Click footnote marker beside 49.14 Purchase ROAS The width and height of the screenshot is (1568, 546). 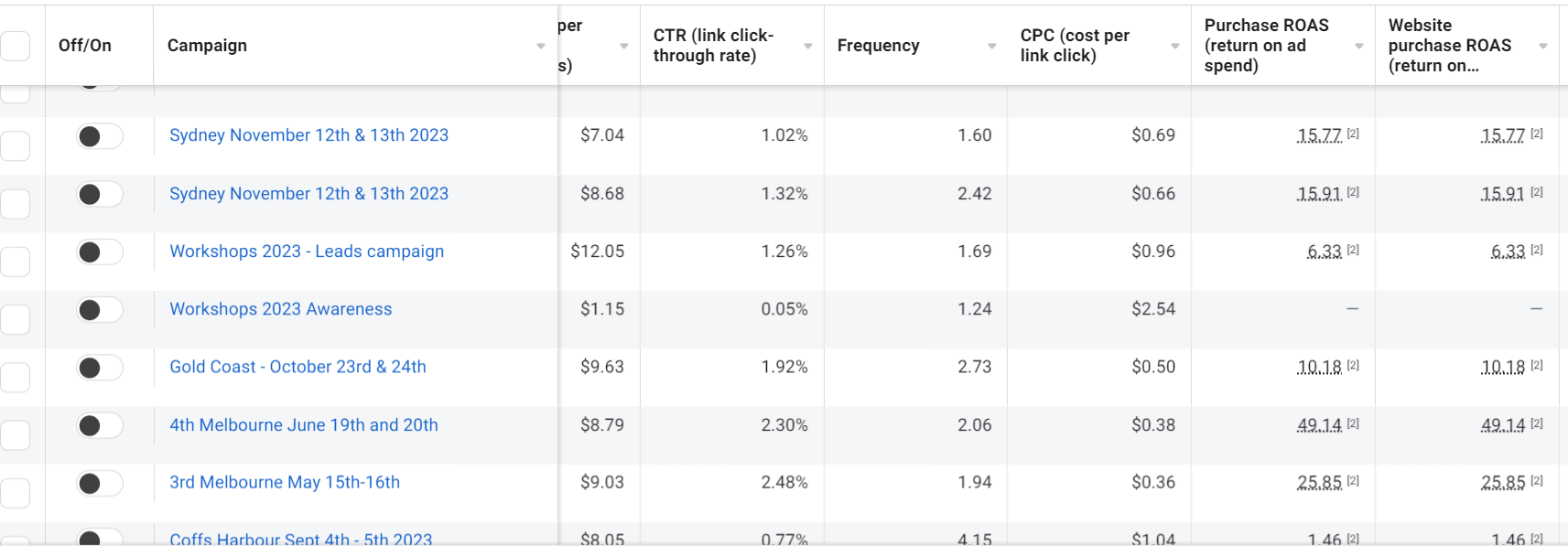[1353, 423]
